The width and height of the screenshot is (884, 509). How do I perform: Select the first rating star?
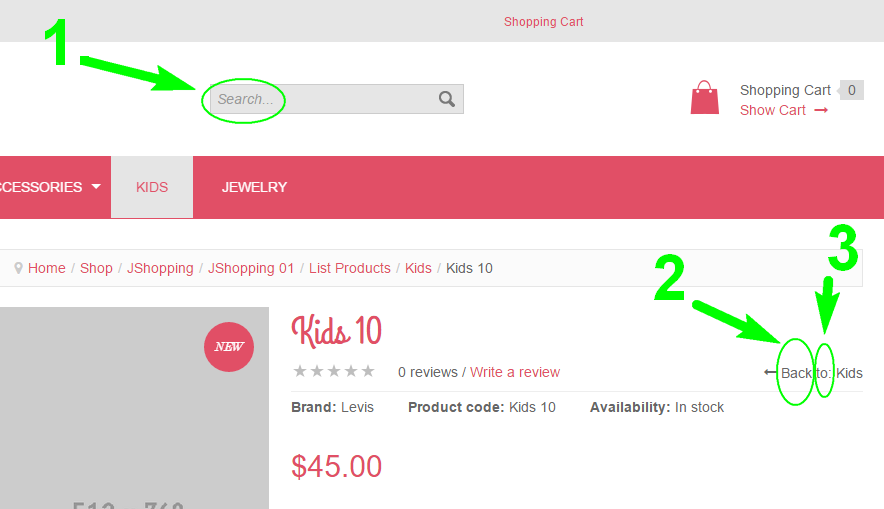coord(299,372)
